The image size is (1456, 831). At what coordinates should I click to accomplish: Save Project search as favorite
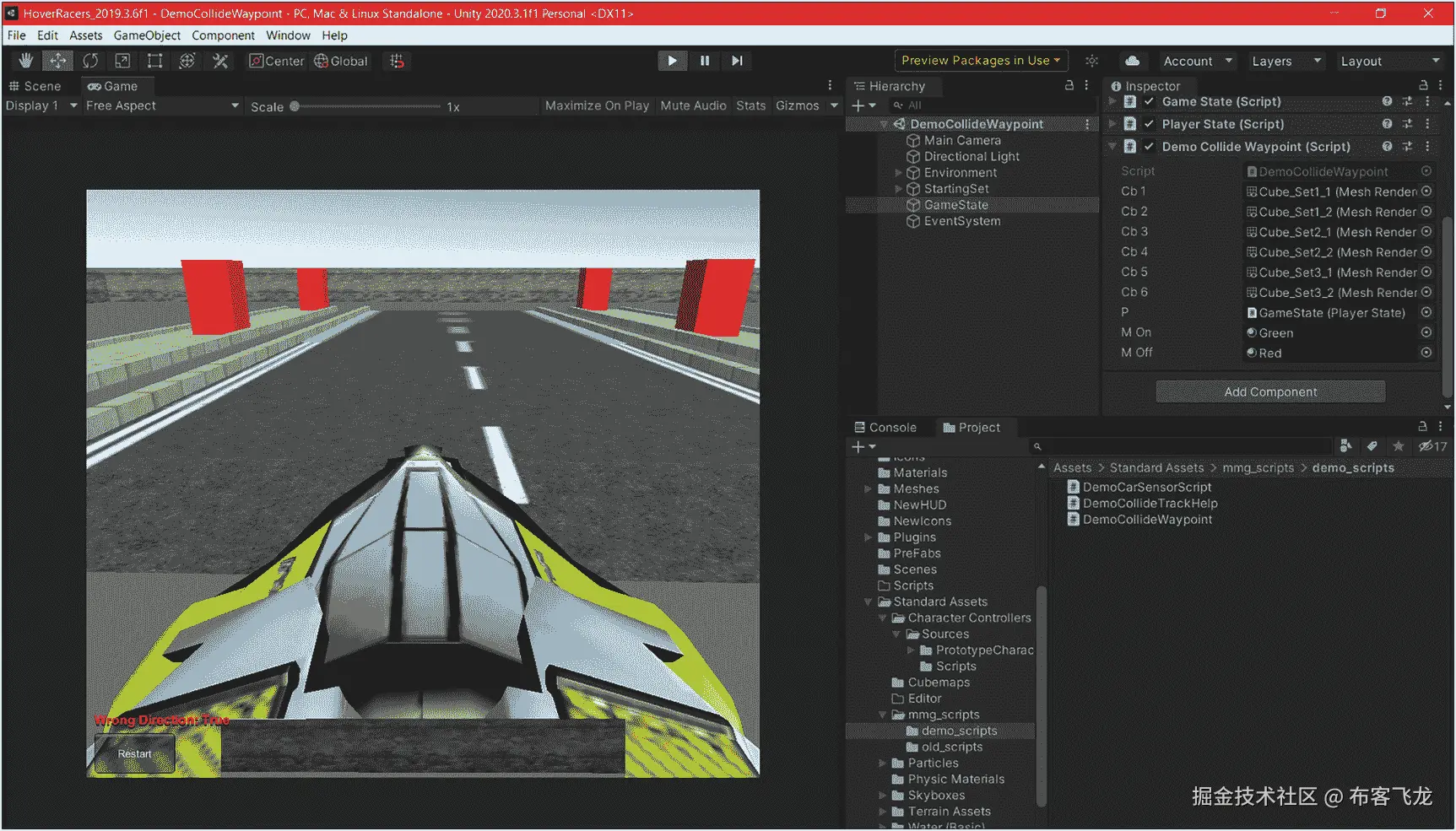click(x=1399, y=446)
